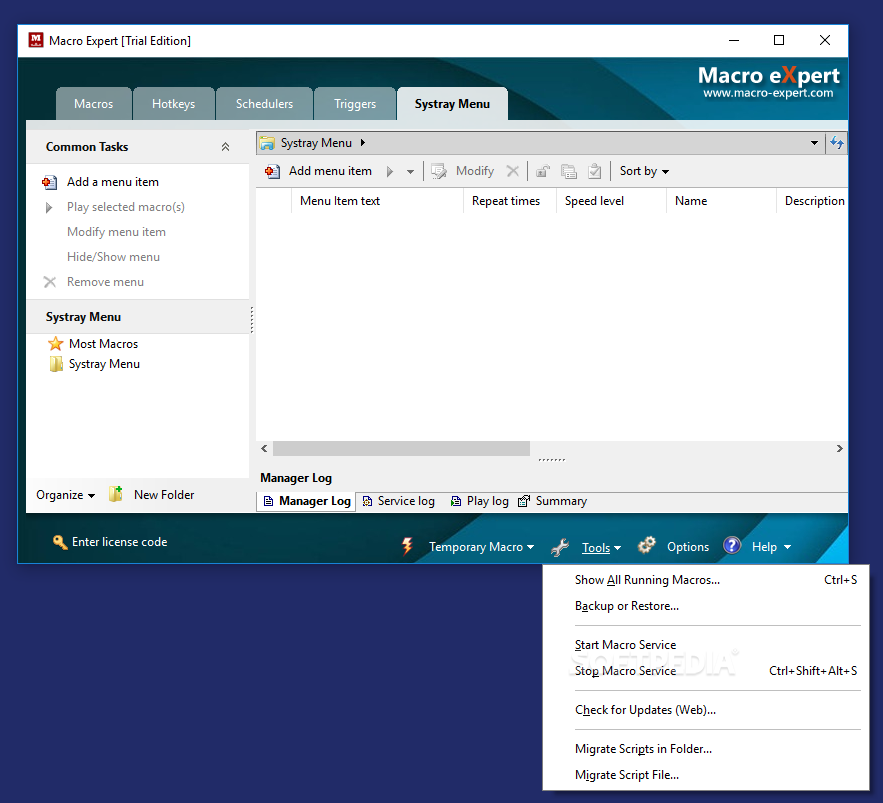Open the Service log tab
Screen dimensions: 883x803
[399, 501]
